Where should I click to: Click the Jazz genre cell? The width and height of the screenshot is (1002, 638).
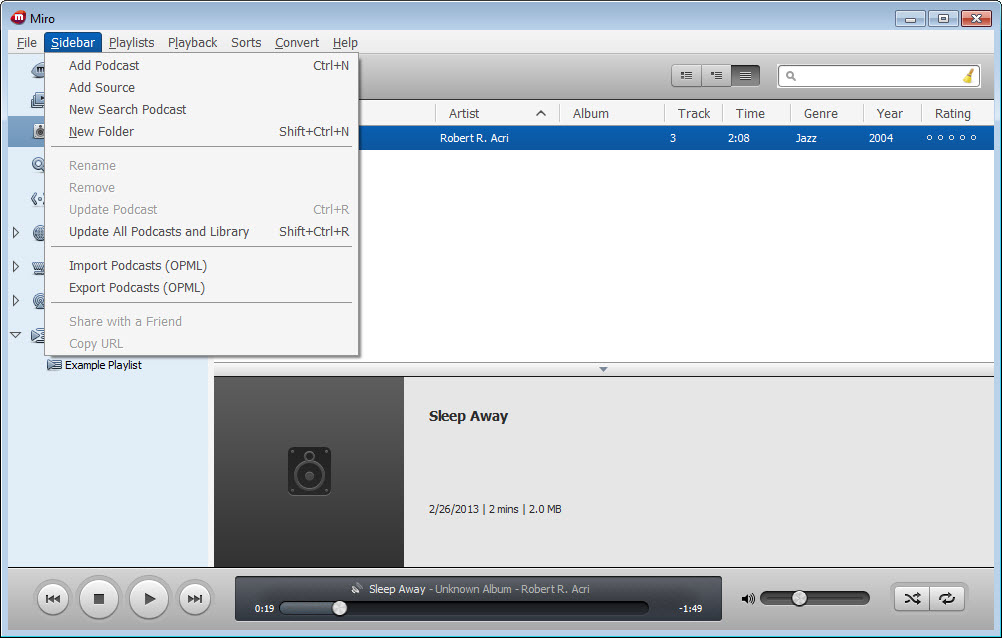806,138
